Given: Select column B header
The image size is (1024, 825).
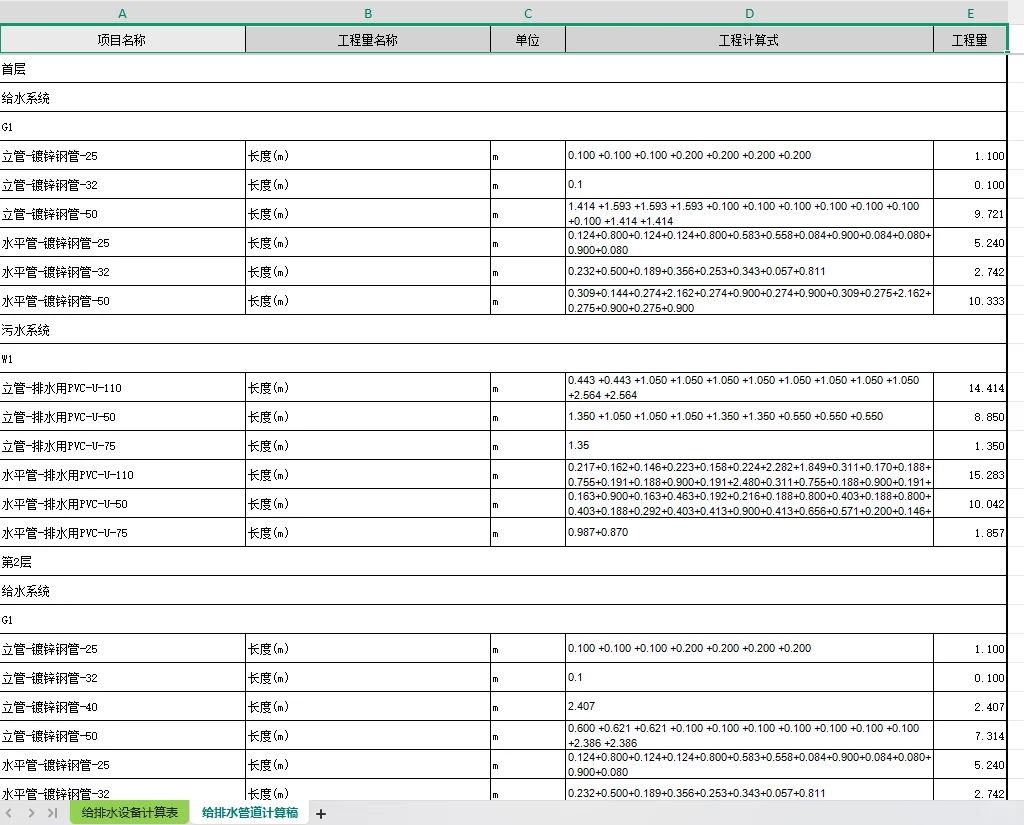Looking at the screenshot, I should click(x=368, y=13).
